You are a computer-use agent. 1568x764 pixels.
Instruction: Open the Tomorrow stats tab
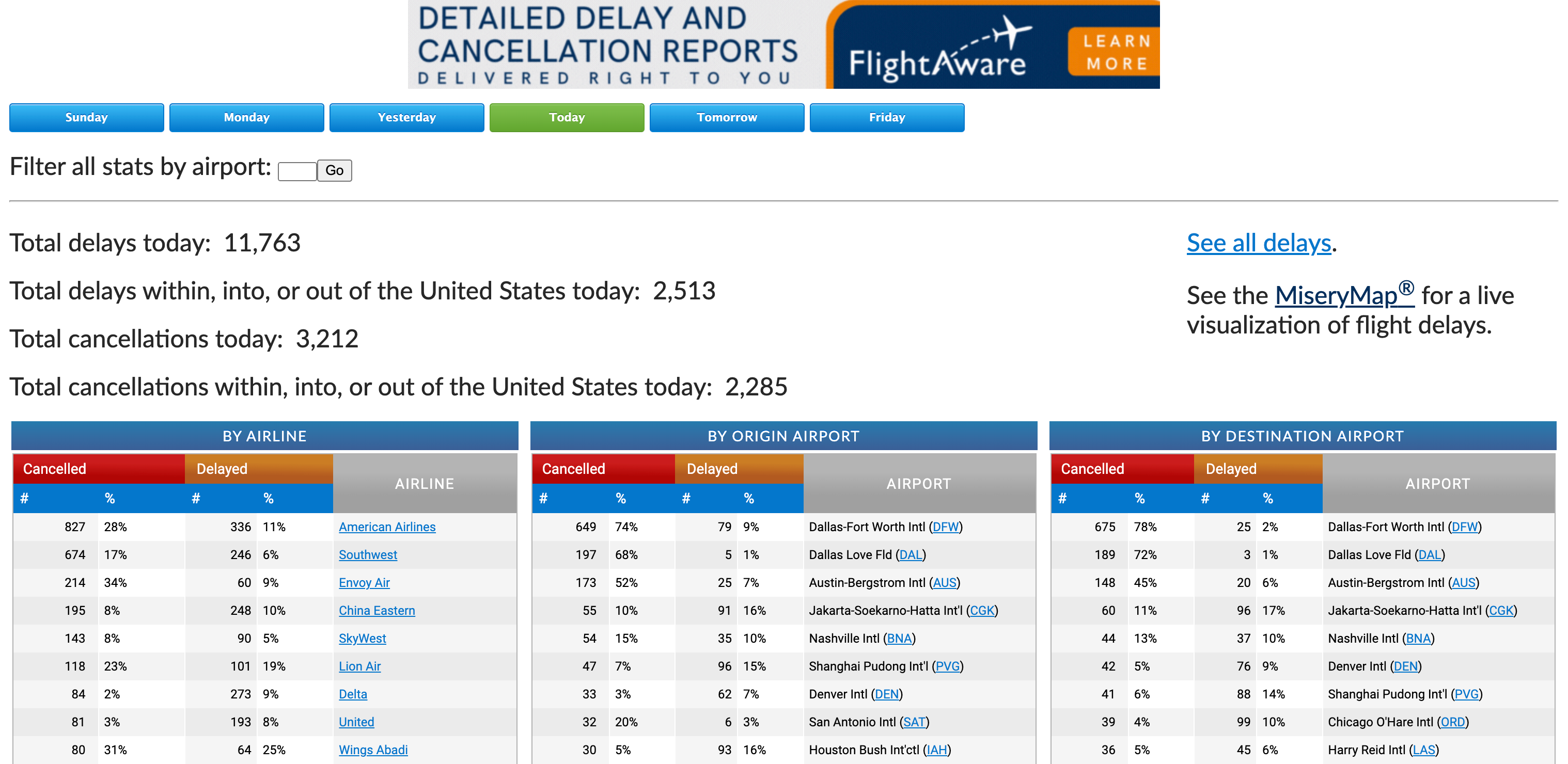(727, 117)
